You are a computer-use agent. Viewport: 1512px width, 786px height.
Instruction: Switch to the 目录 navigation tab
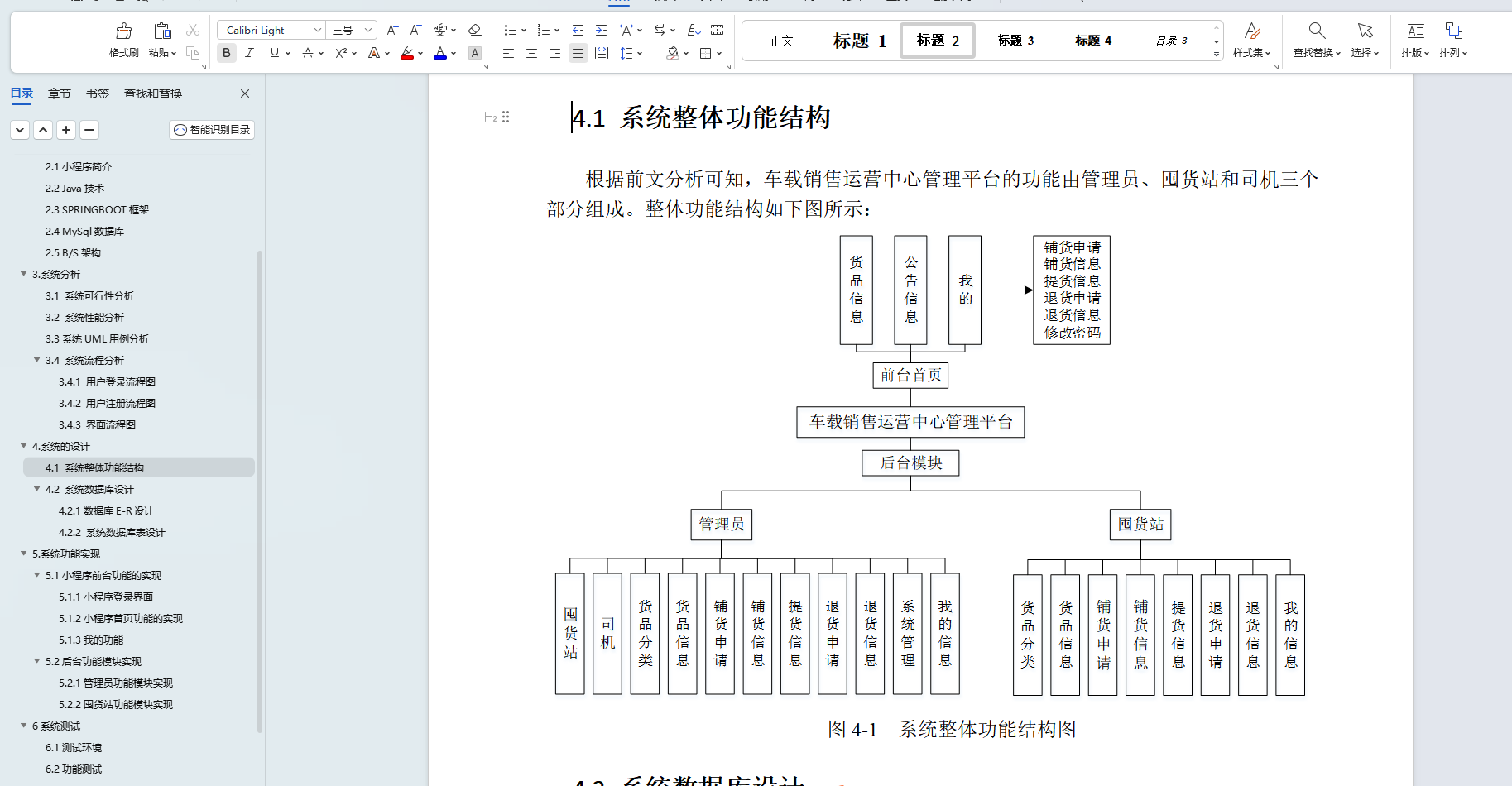(x=22, y=93)
